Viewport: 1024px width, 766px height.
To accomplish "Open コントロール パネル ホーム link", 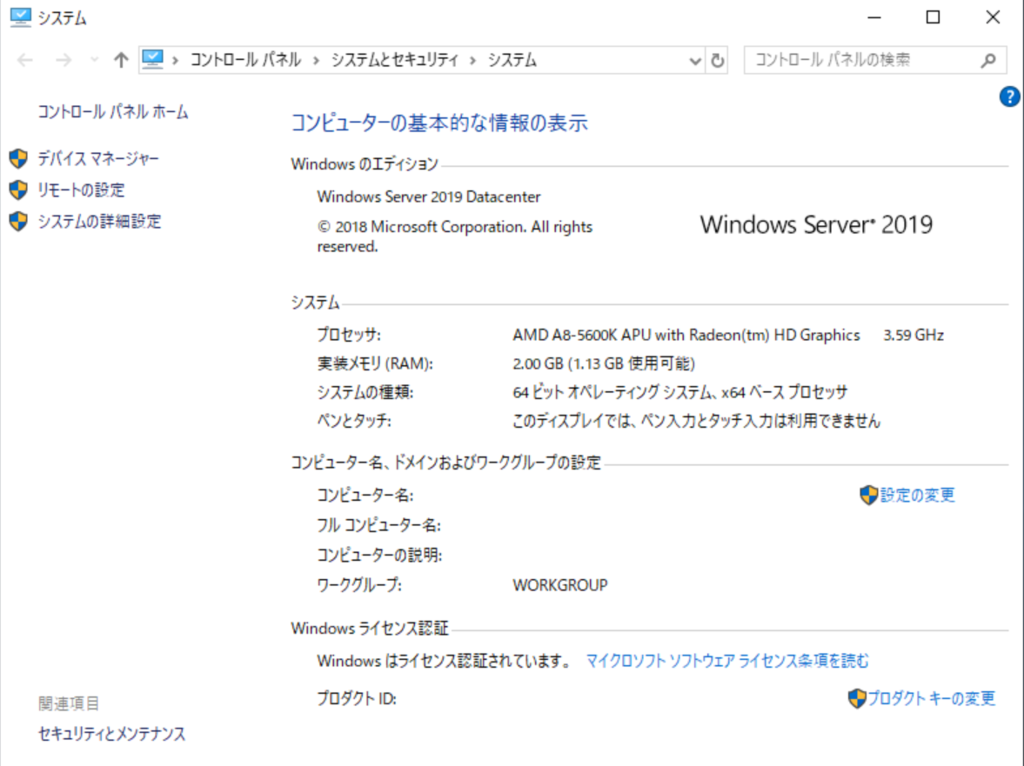I will point(113,112).
